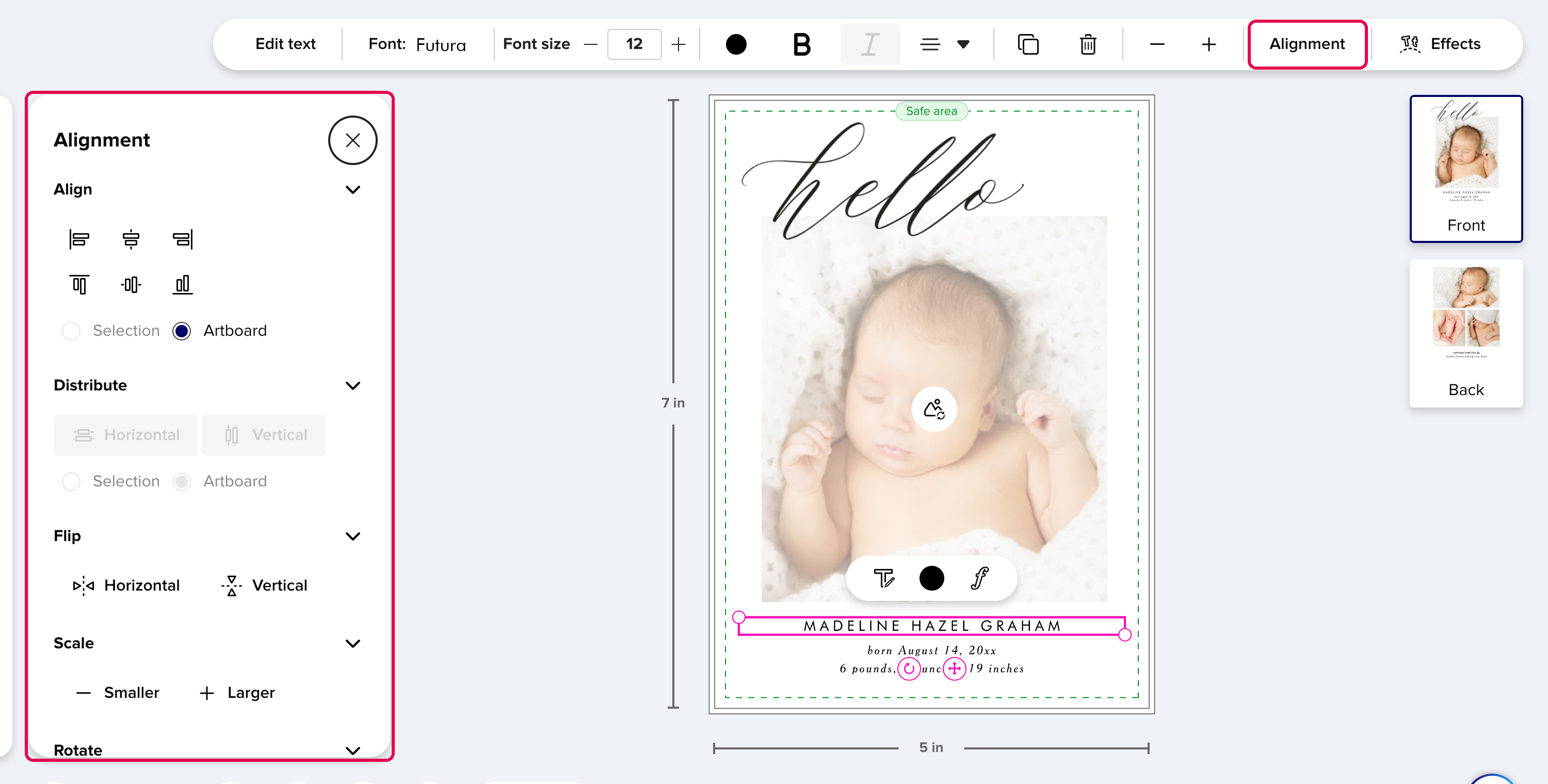Delete selected element with trash icon
The image size is (1548, 784).
tap(1088, 44)
